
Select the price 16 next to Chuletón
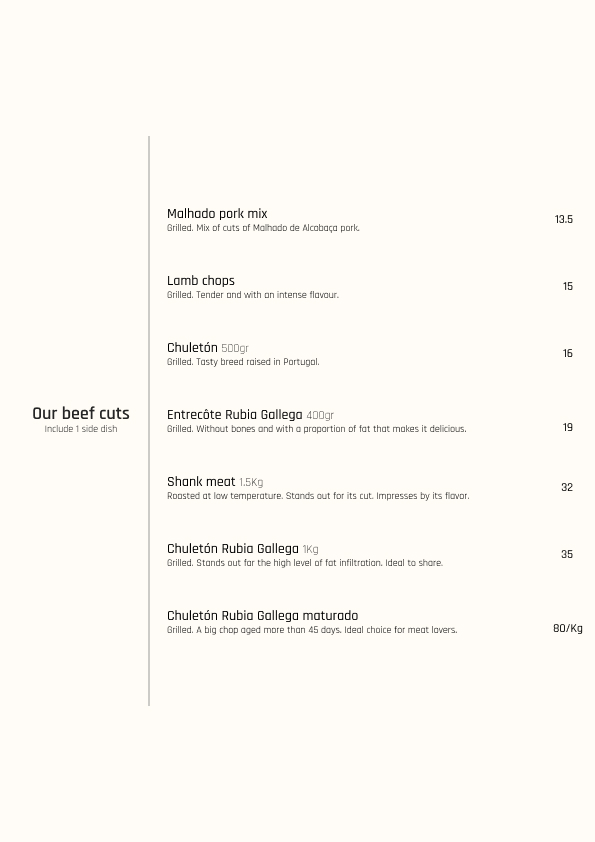(568, 353)
